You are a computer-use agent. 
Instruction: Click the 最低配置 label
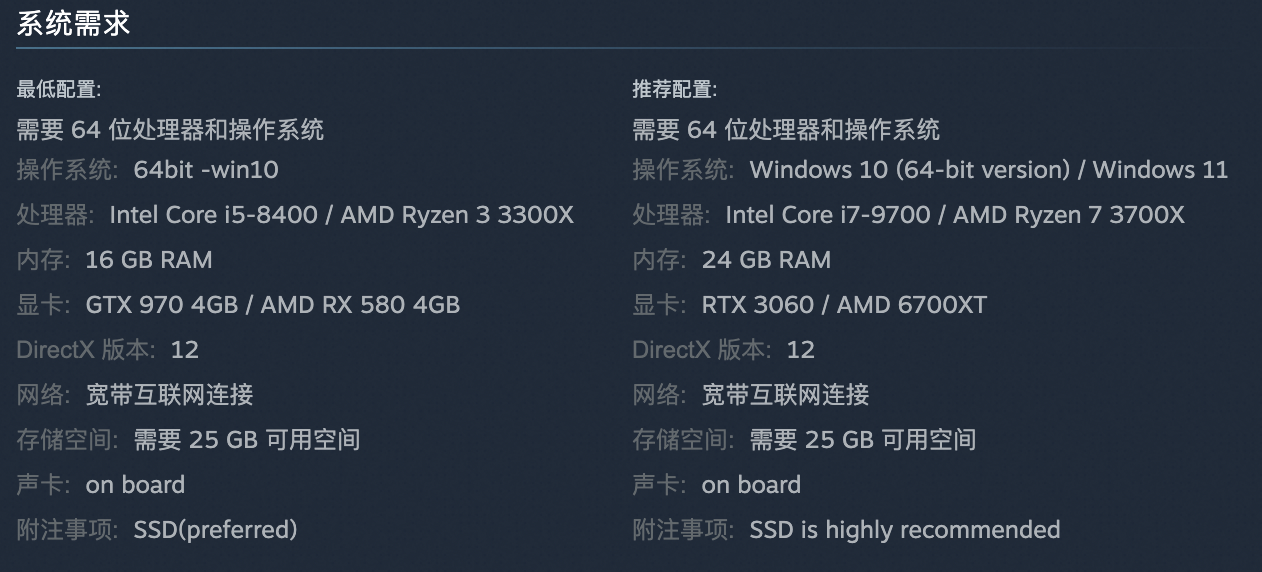59,89
